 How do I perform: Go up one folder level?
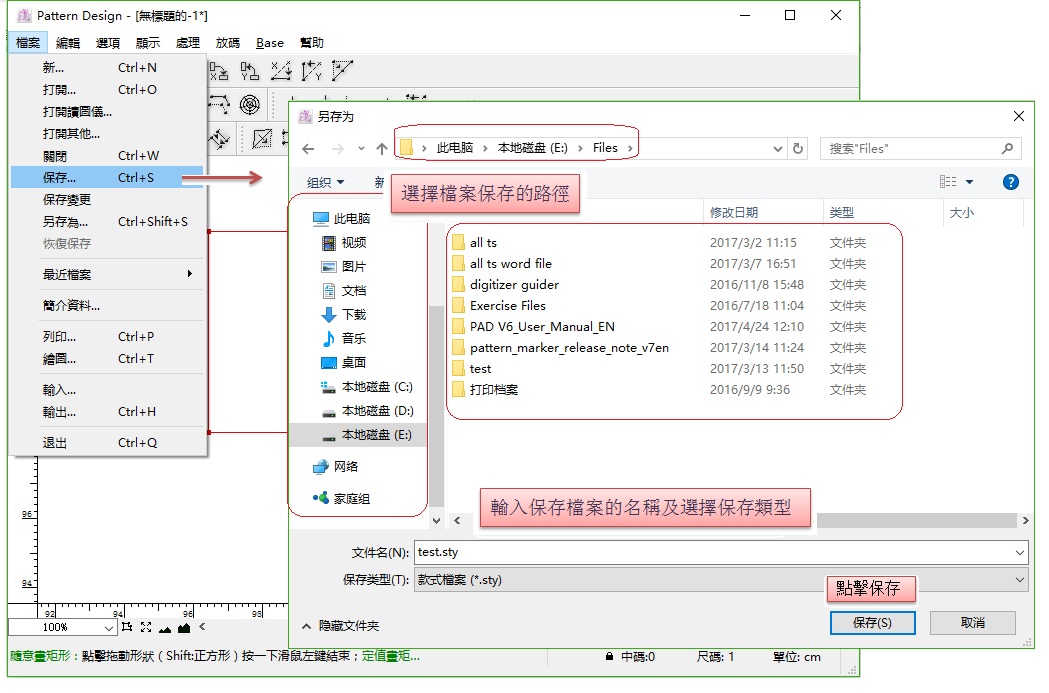(x=381, y=149)
